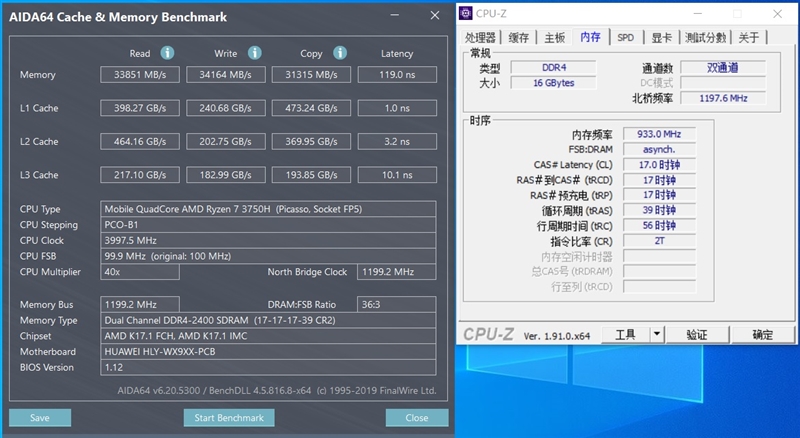Click DRAM:FSB Ratio field 36:3
This screenshot has height=438, width=800.
pyautogui.click(x=396, y=304)
